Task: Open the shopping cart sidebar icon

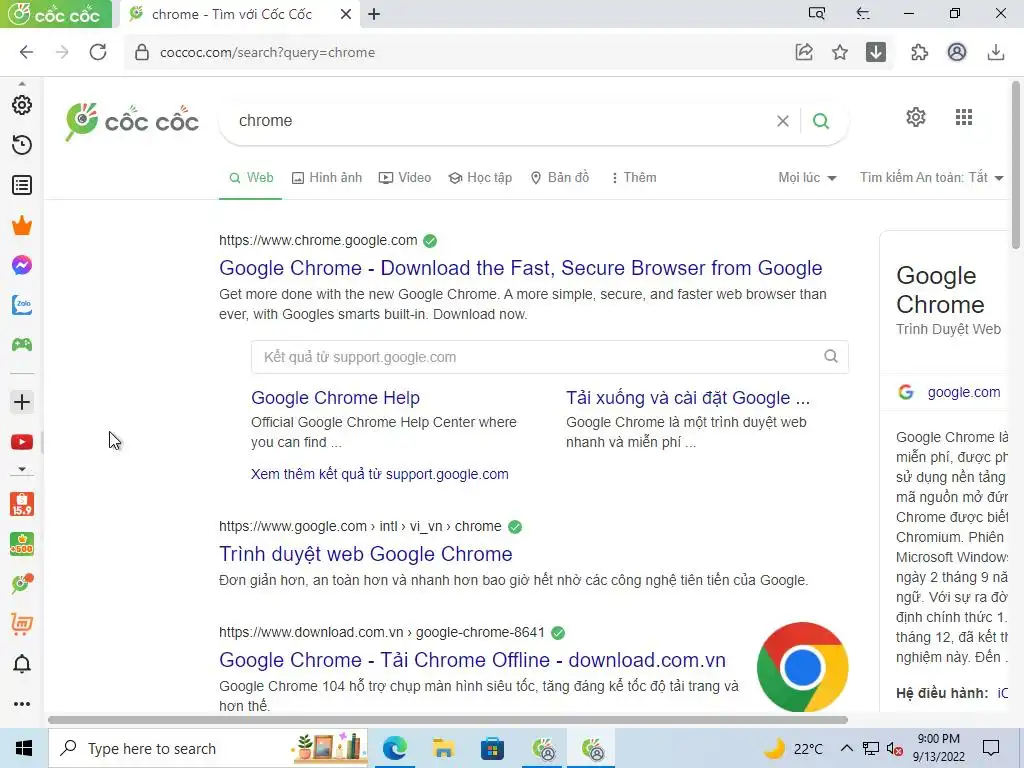Action: [x=22, y=624]
